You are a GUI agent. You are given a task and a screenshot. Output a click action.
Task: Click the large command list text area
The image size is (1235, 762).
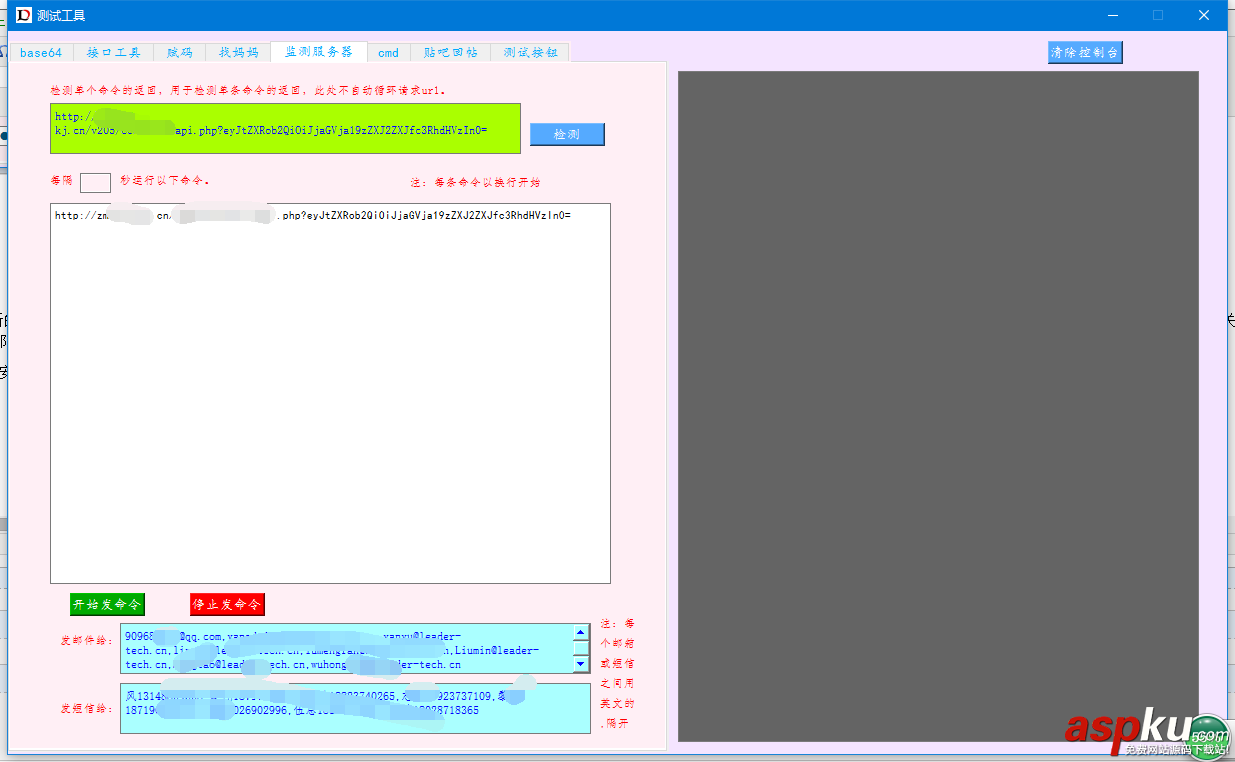point(330,390)
